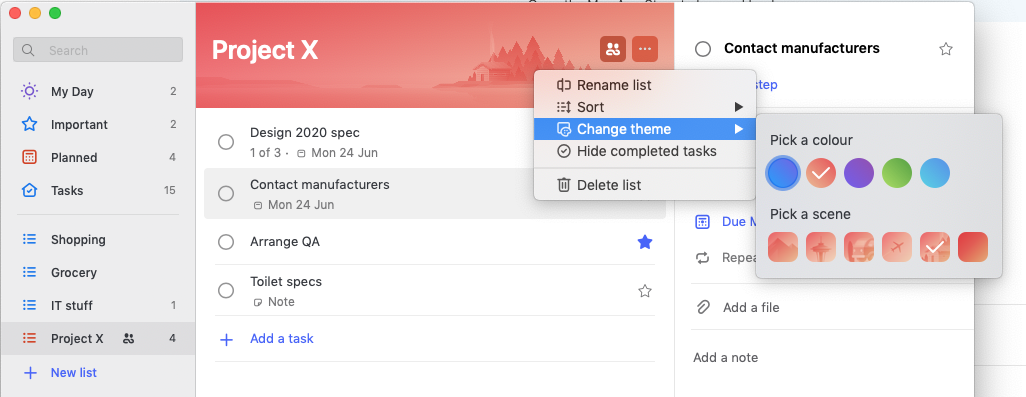
Task: Choose Hide completed tasks
Action: (645, 152)
